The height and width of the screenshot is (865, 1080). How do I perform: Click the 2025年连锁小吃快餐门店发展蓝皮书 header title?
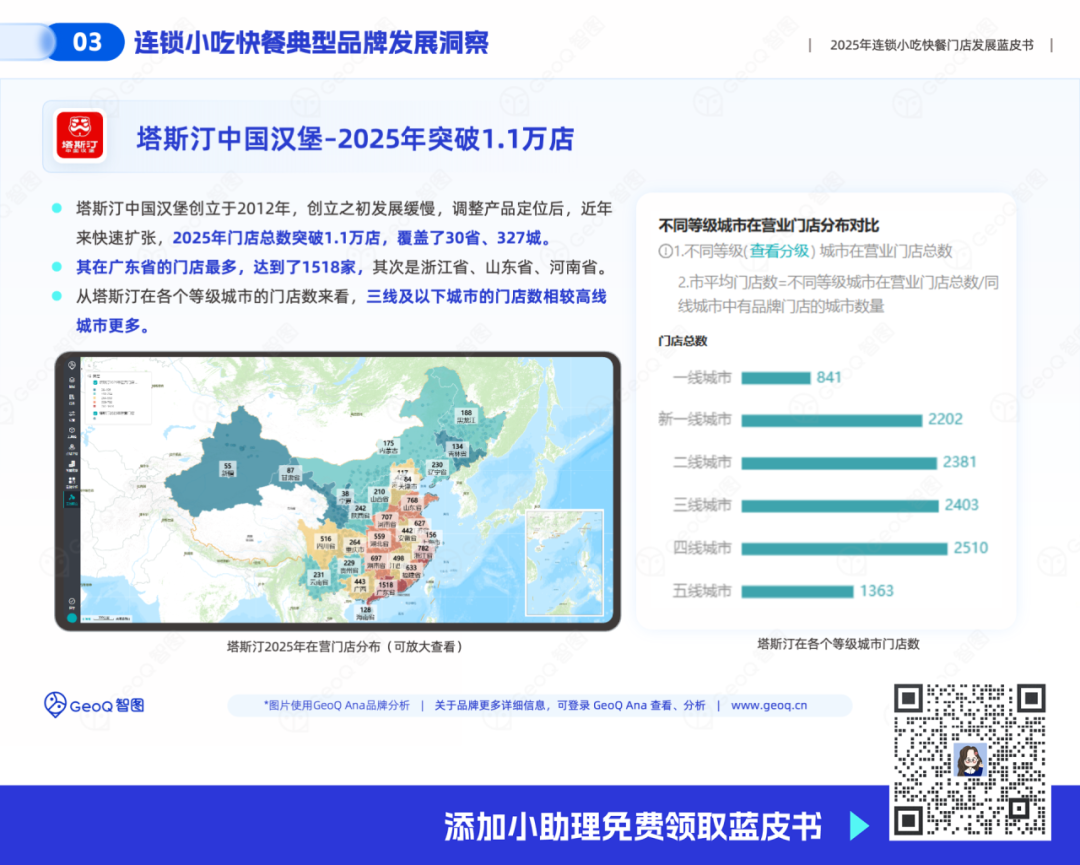point(931,45)
